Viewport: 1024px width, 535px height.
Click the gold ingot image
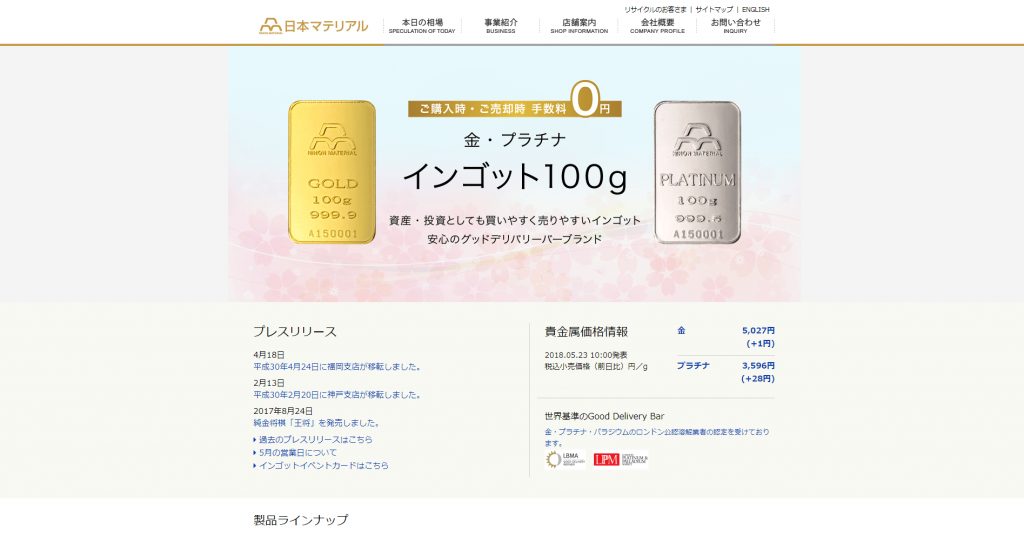[x=332, y=172]
